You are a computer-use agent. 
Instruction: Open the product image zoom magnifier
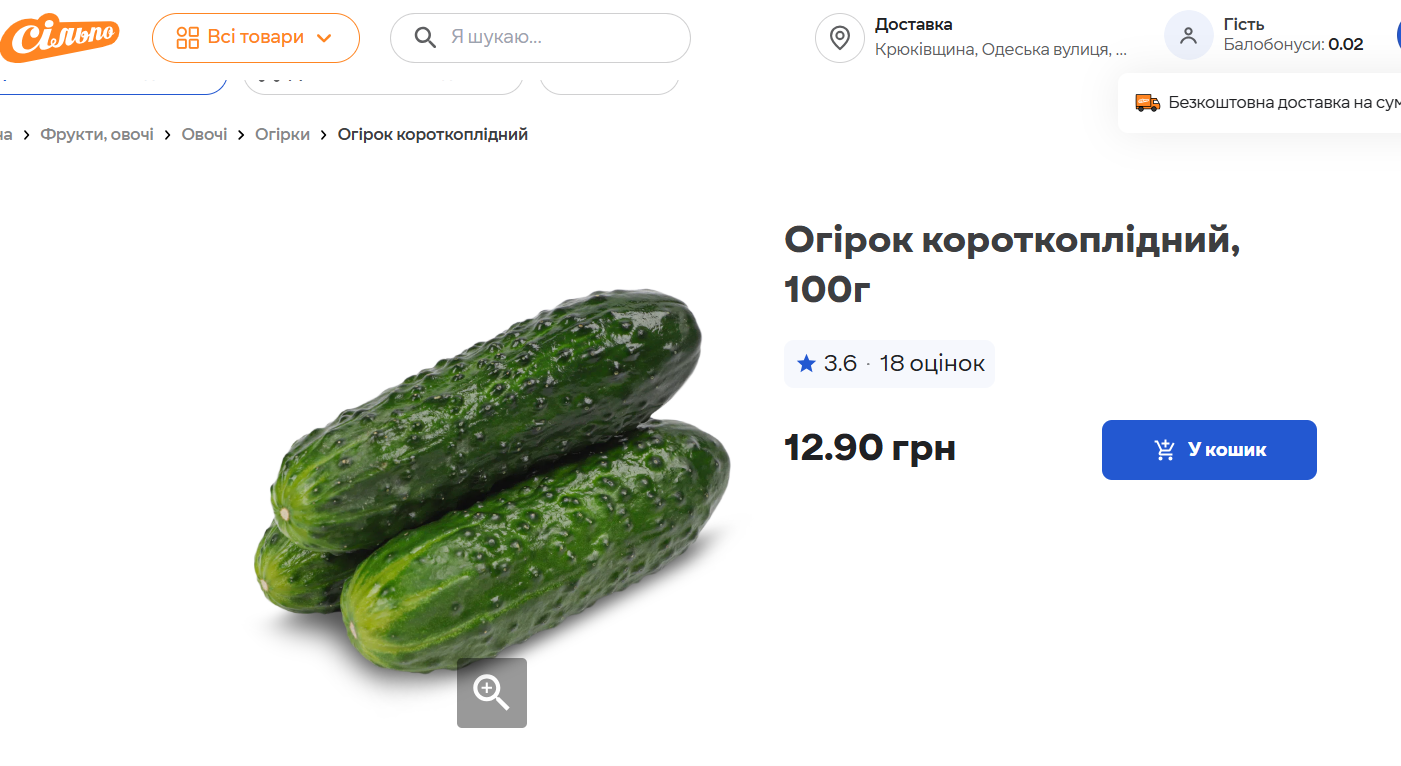pos(491,692)
